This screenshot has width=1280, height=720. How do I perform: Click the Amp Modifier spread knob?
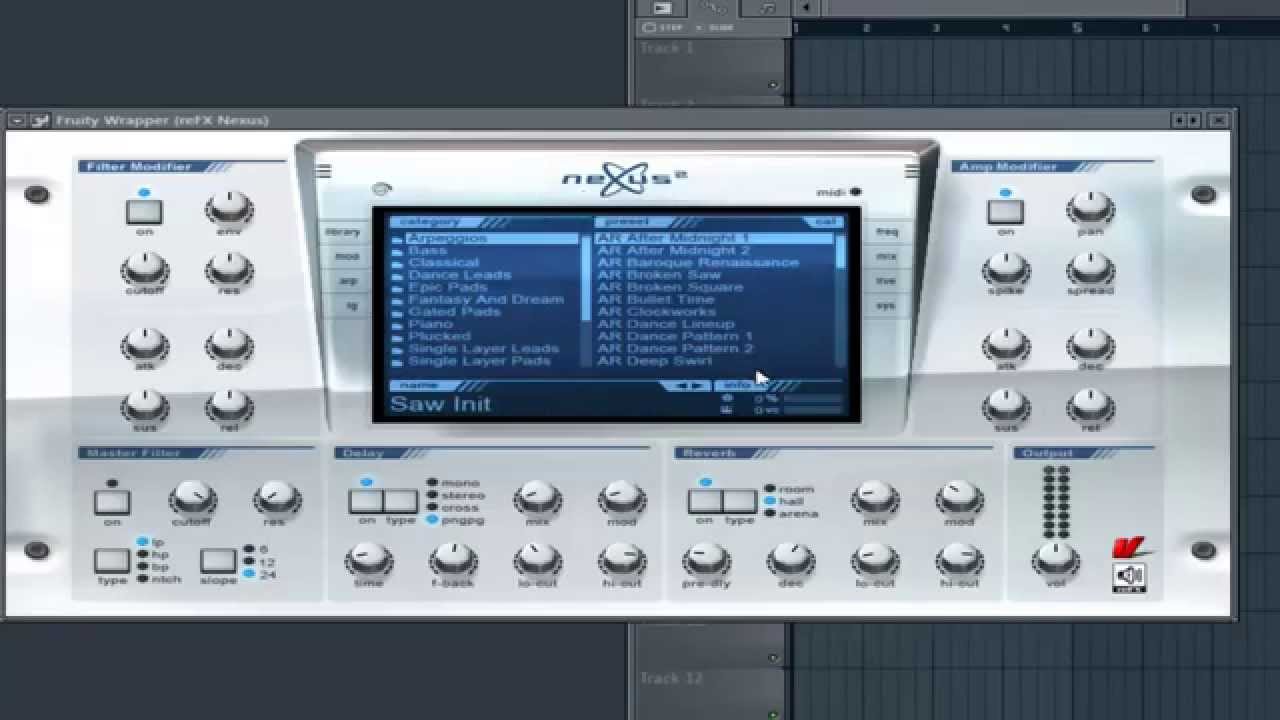point(1090,268)
